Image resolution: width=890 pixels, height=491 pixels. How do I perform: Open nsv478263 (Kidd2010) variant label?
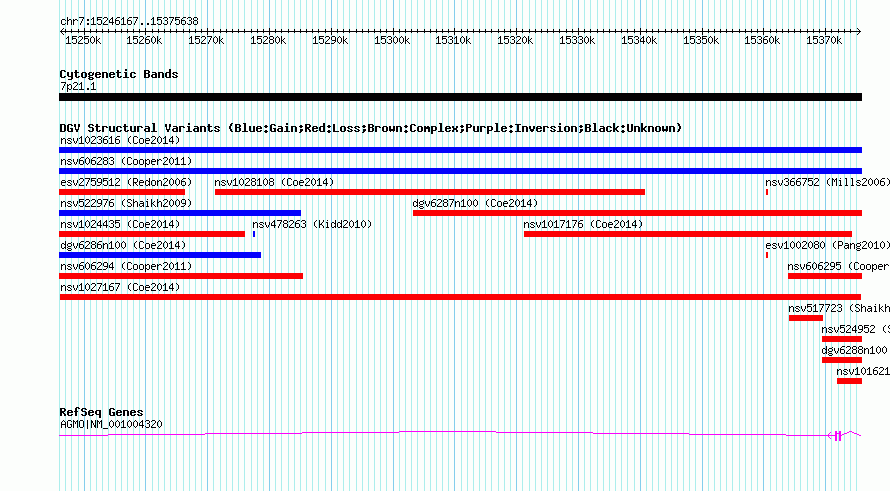(x=312, y=224)
